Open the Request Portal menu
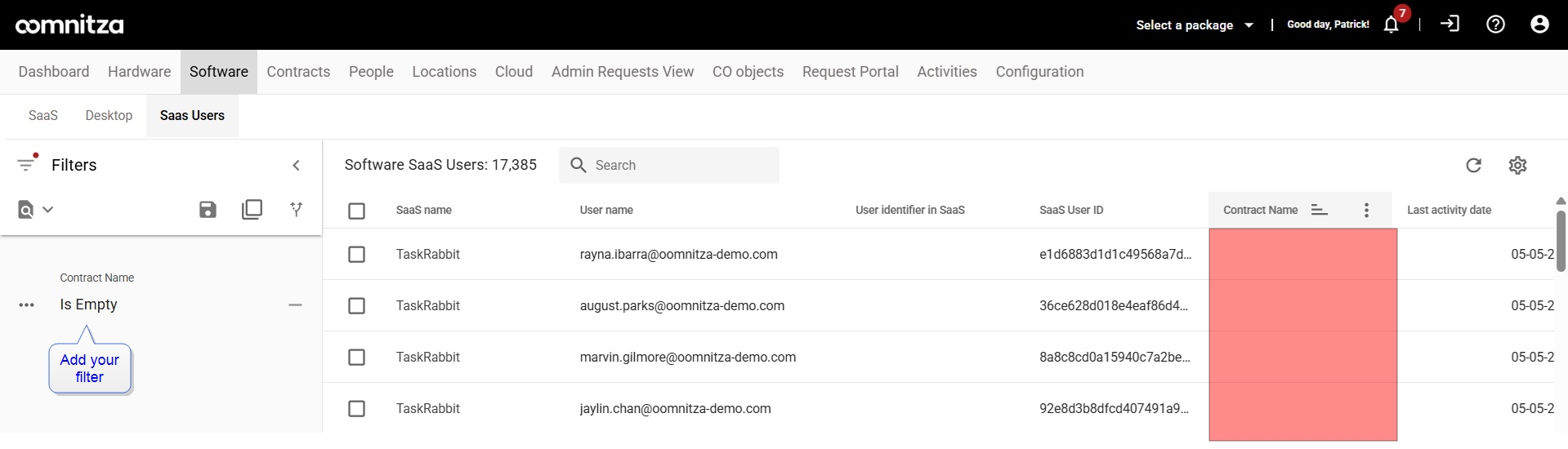The height and width of the screenshot is (449, 1568). (x=851, y=72)
